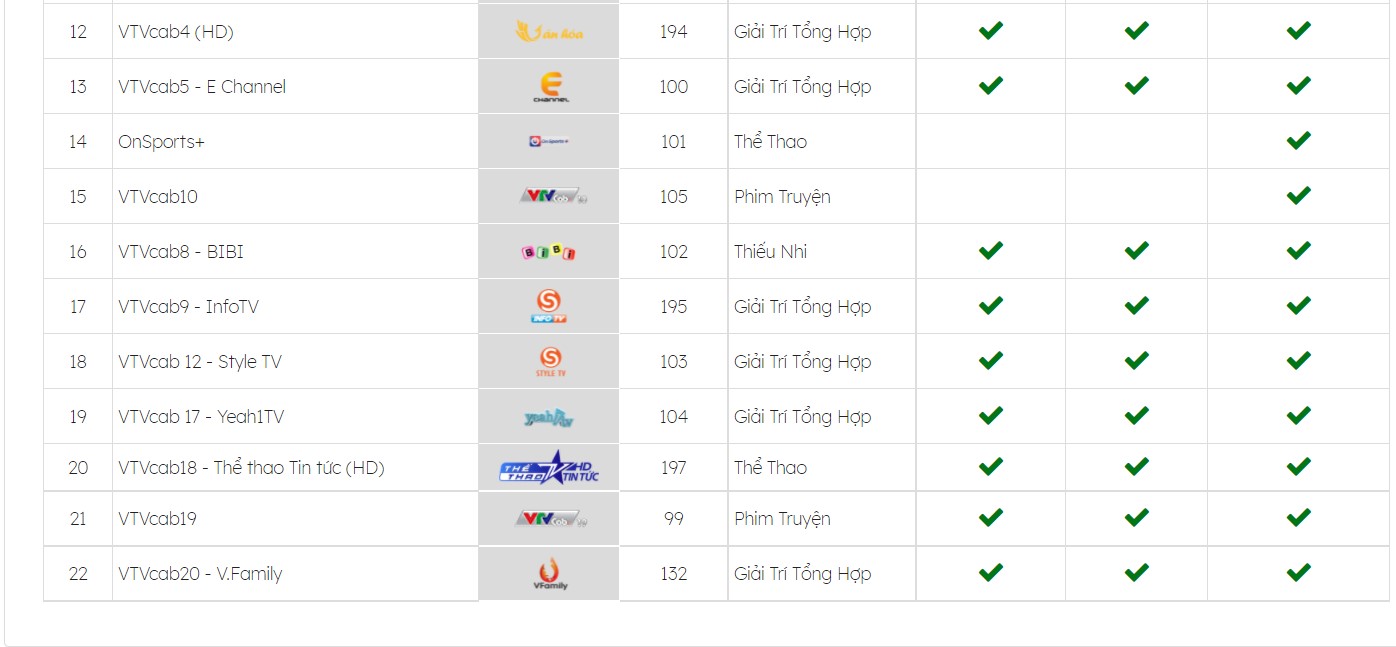
Task: Click the Style TV channel logo
Action: coord(549,361)
